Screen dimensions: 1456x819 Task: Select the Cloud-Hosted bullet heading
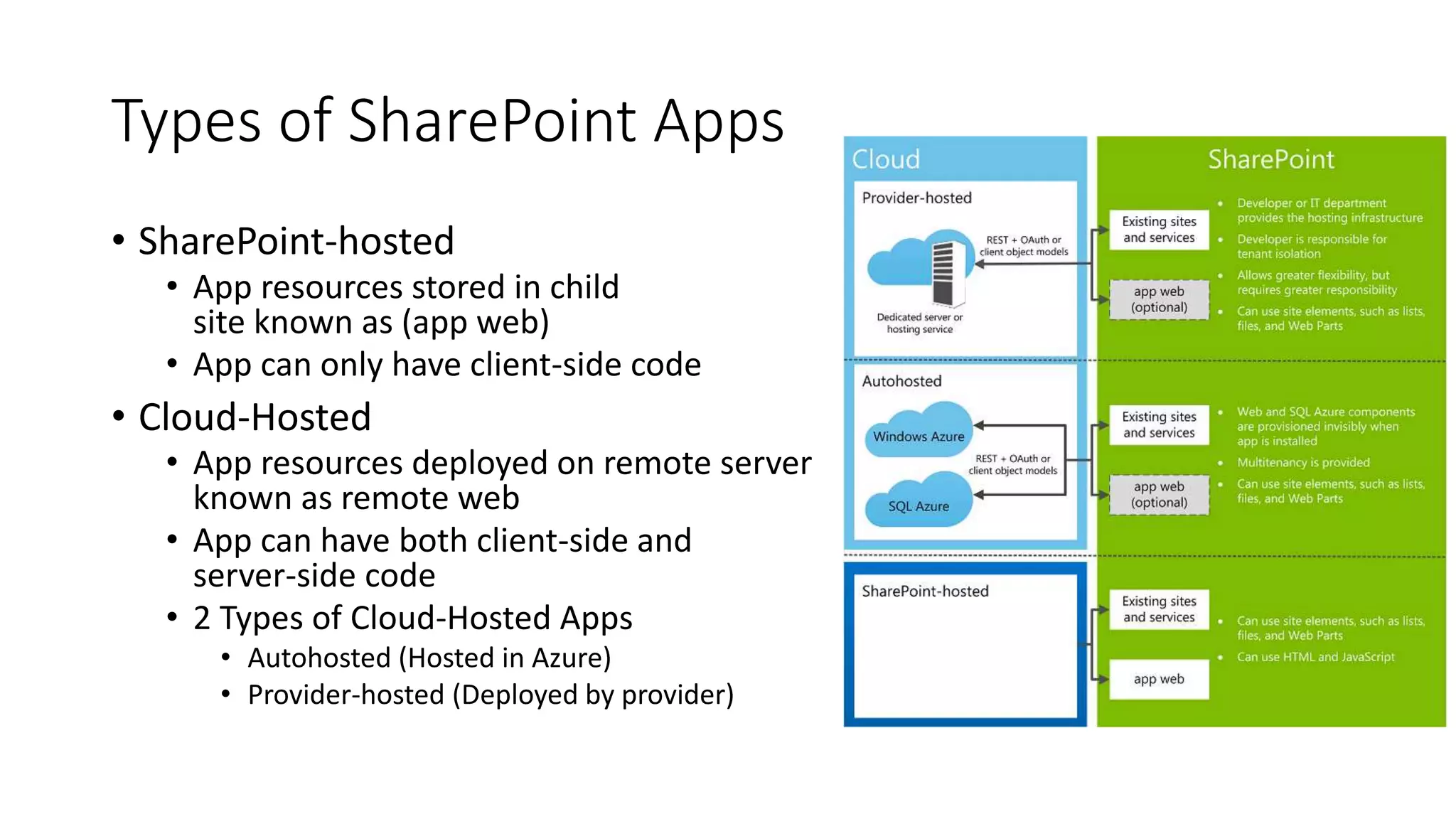click(x=255, y=417)
